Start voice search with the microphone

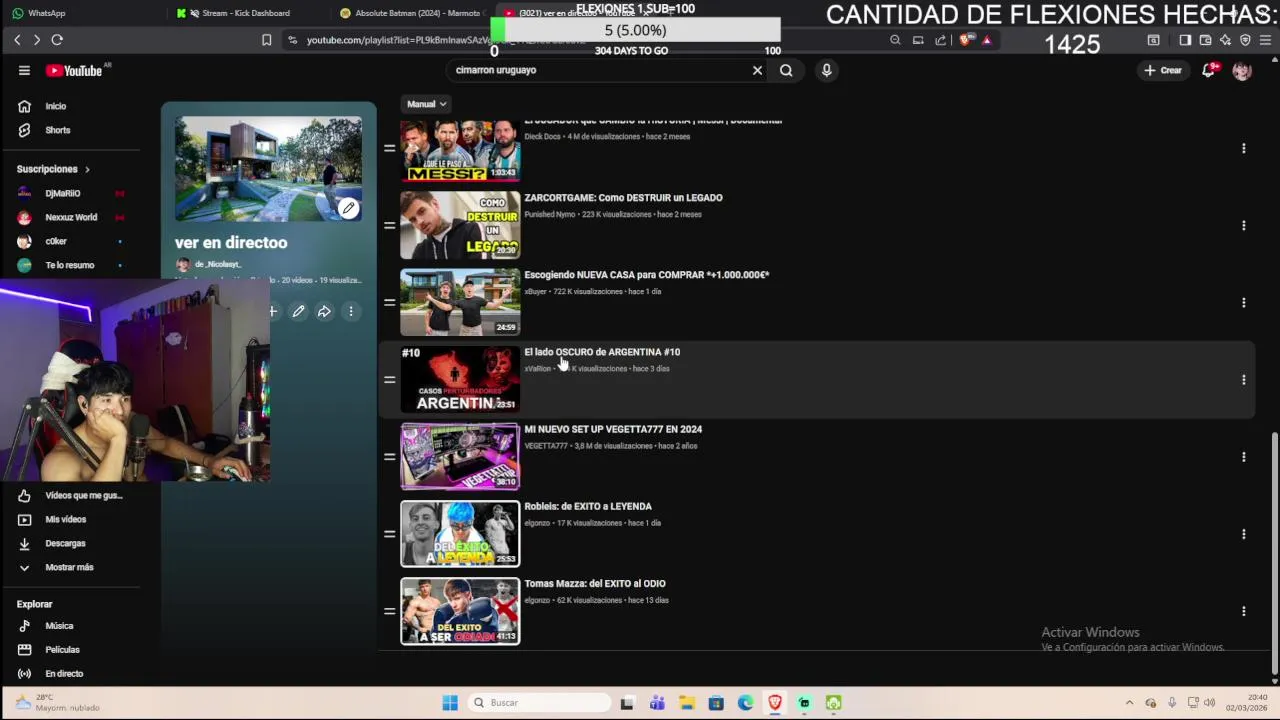point(826,70)
